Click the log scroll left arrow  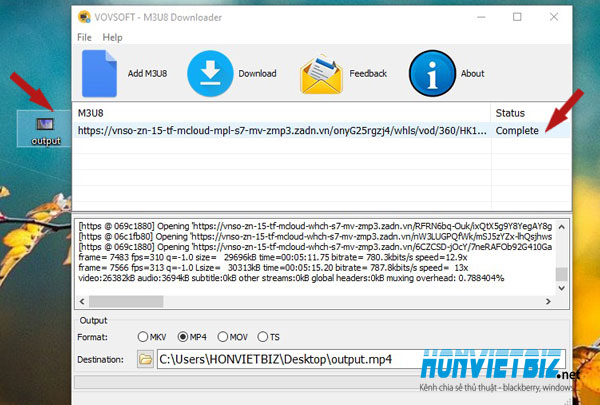(82, 301)
